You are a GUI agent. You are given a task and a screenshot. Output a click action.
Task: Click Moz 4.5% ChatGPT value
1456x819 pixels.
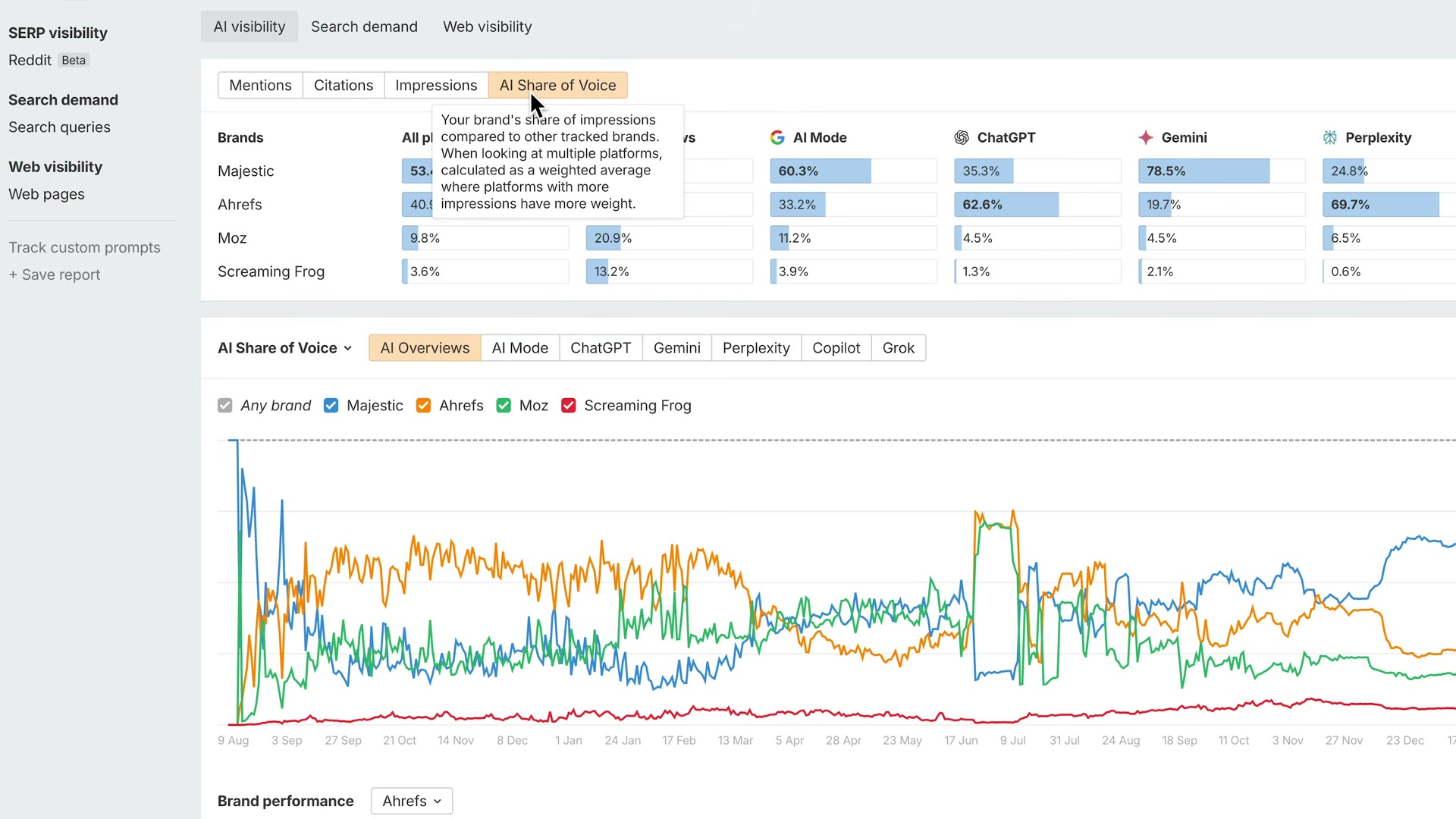pos(977,238)
